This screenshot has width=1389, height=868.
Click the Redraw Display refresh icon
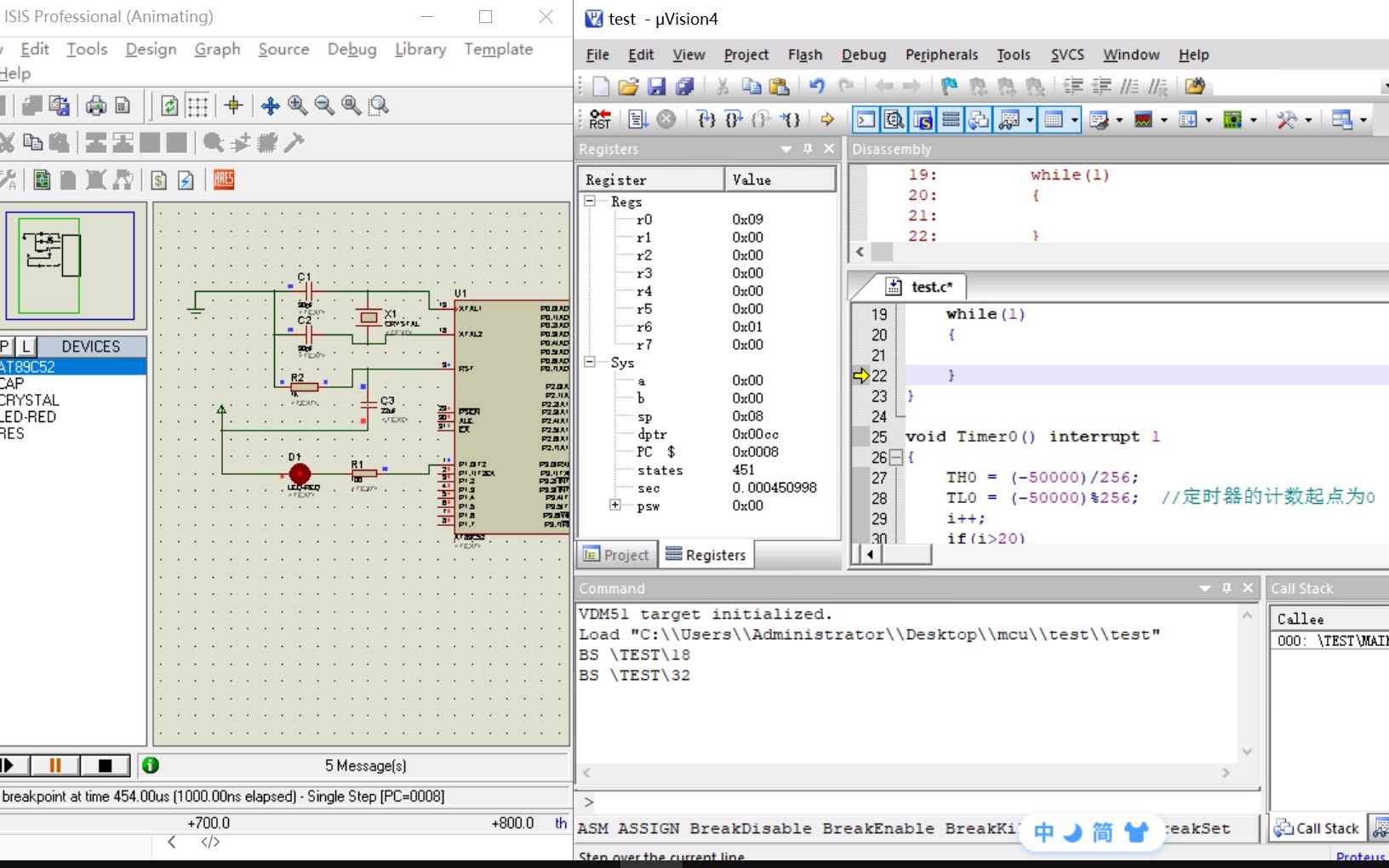169,106
